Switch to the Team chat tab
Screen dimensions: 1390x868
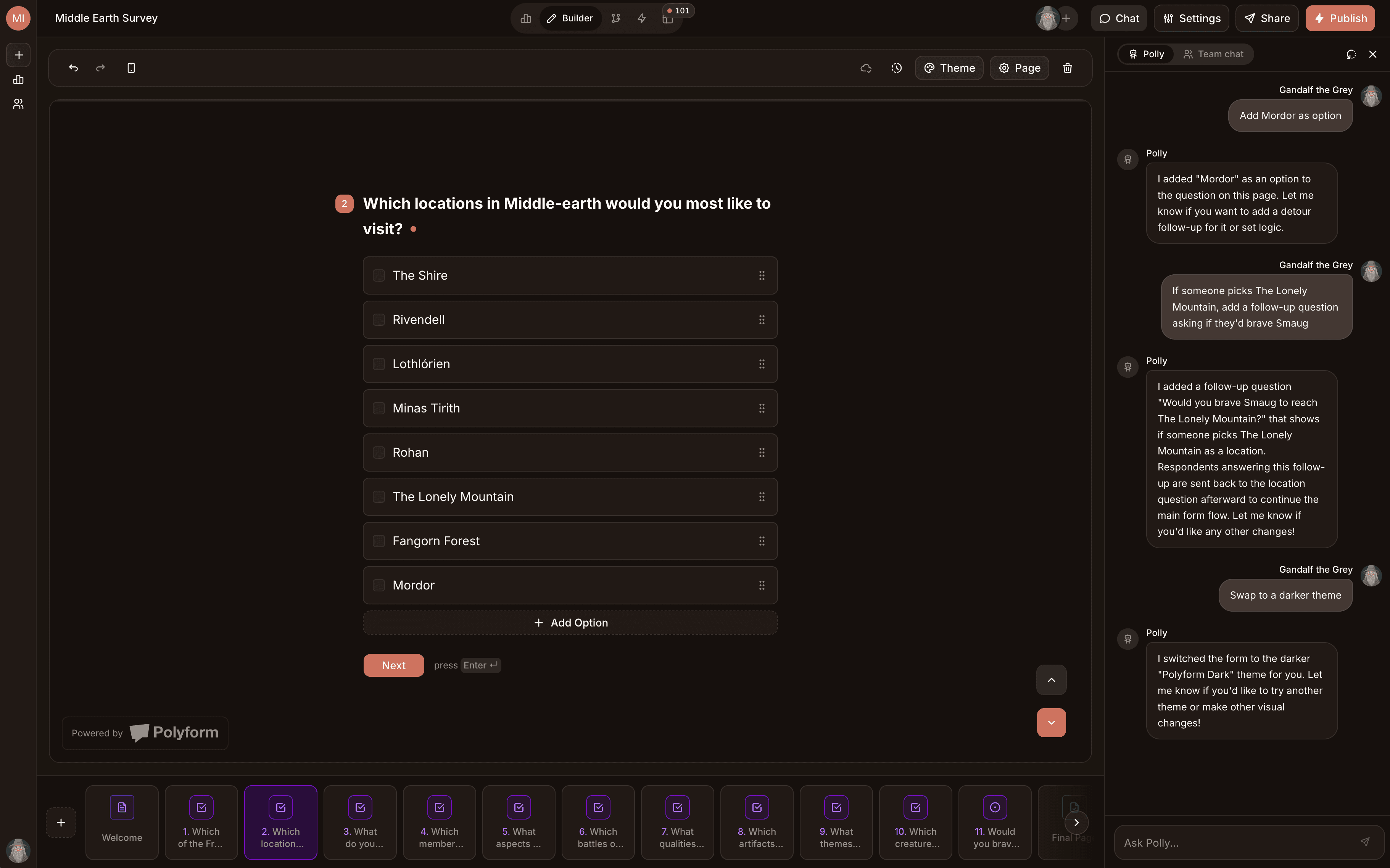click(1214, 53)
